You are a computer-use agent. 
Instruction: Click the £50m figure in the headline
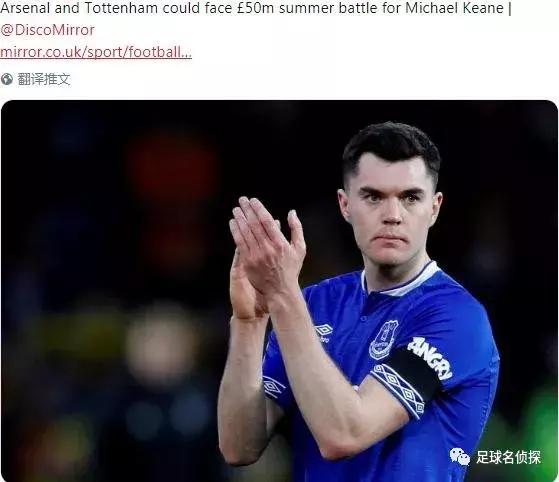[x=256, y=8]
